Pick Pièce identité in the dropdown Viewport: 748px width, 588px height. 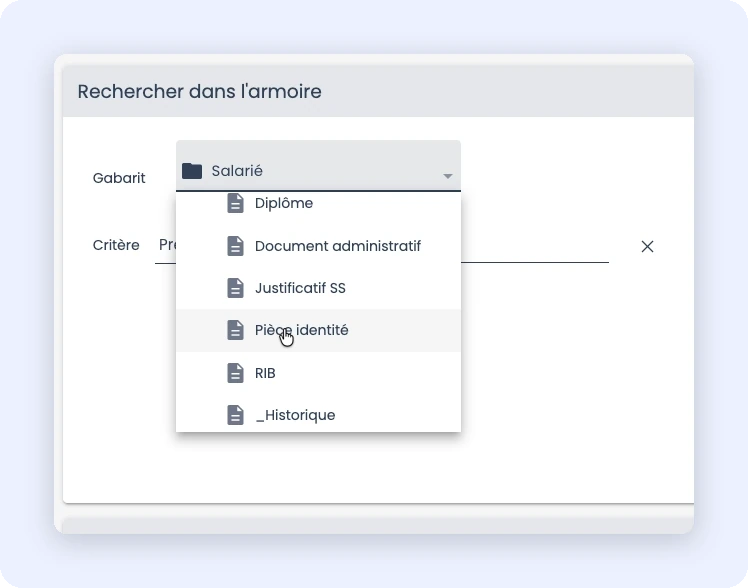(318, 330)
